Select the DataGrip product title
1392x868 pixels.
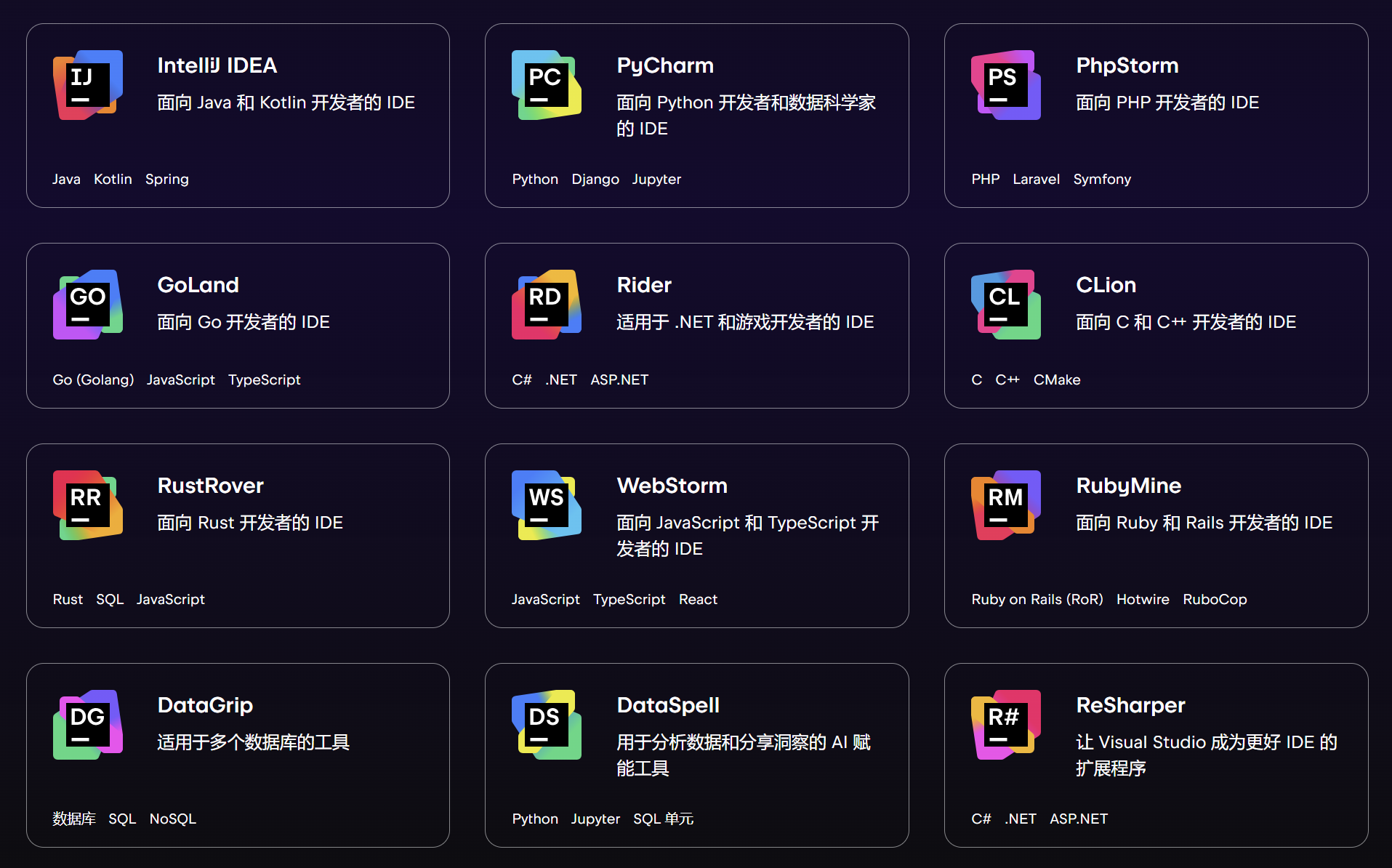(206, 706)
